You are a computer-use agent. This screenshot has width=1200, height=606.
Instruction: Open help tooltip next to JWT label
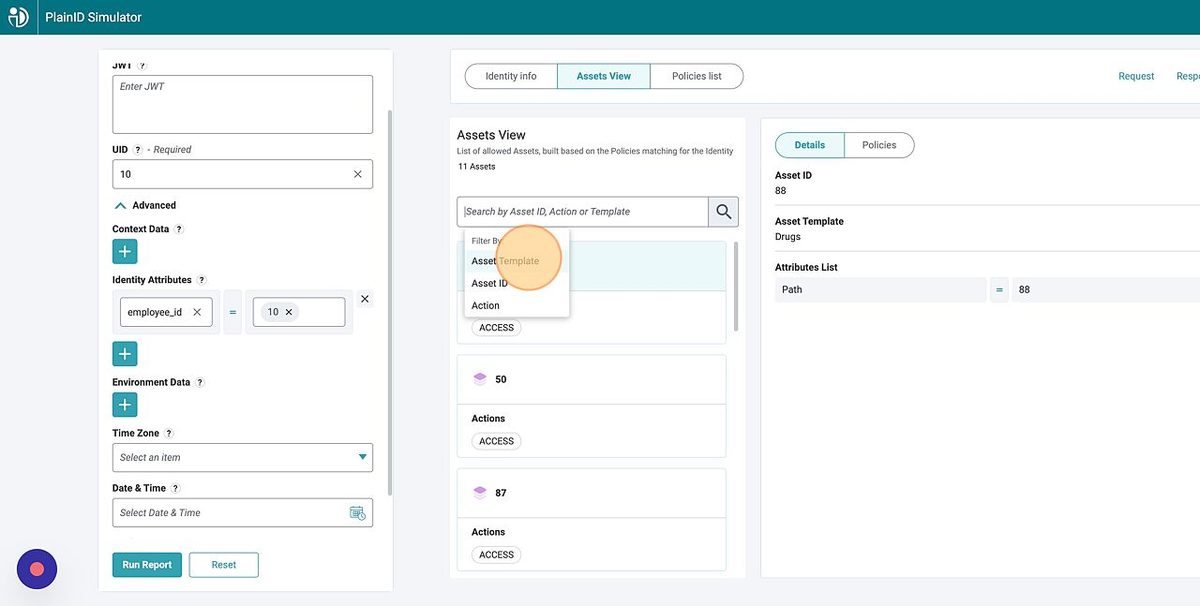[x=142, y=65]
